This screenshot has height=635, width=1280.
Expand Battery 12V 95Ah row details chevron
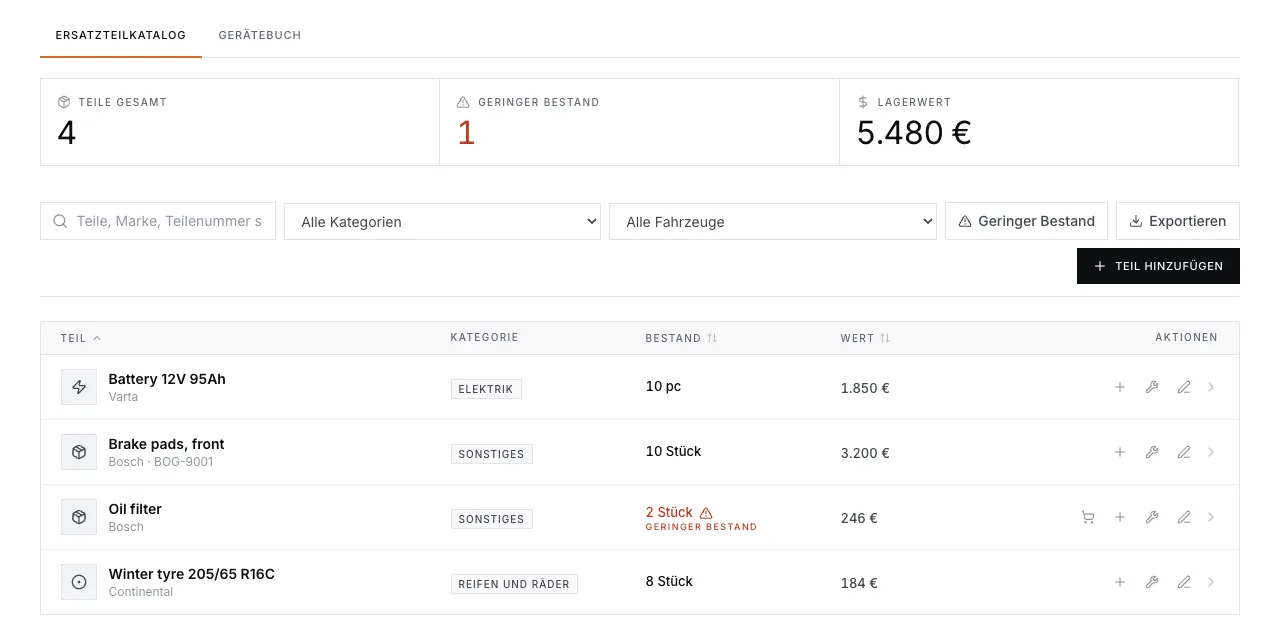1211,387
